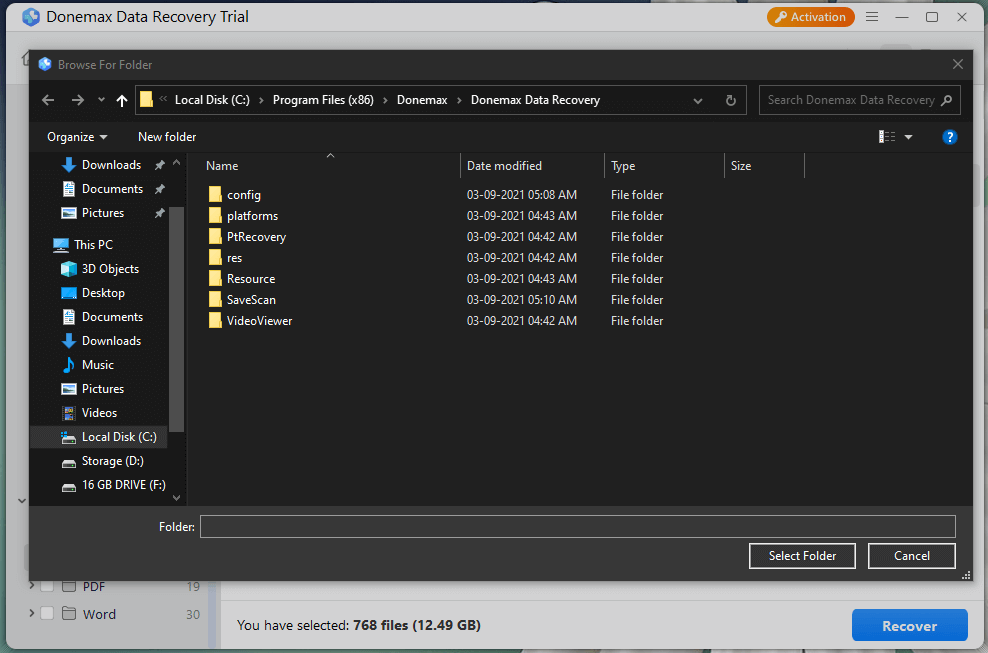Sort by Size column header
Screen dimensions: 988x653
click(x=741, y=166)
